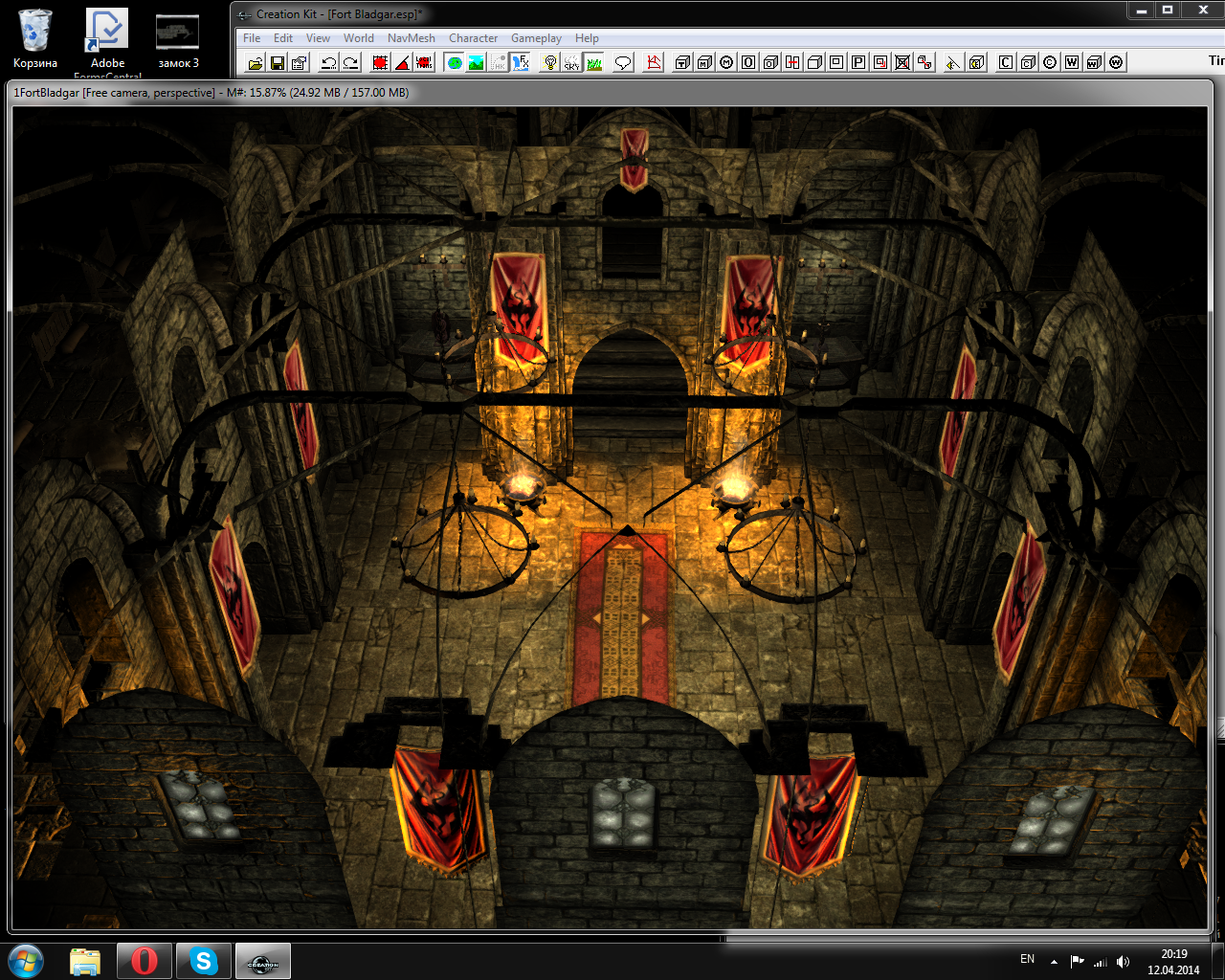Open the Preferences toolbar icon
1225x980 pixels.
click(300, 62)
